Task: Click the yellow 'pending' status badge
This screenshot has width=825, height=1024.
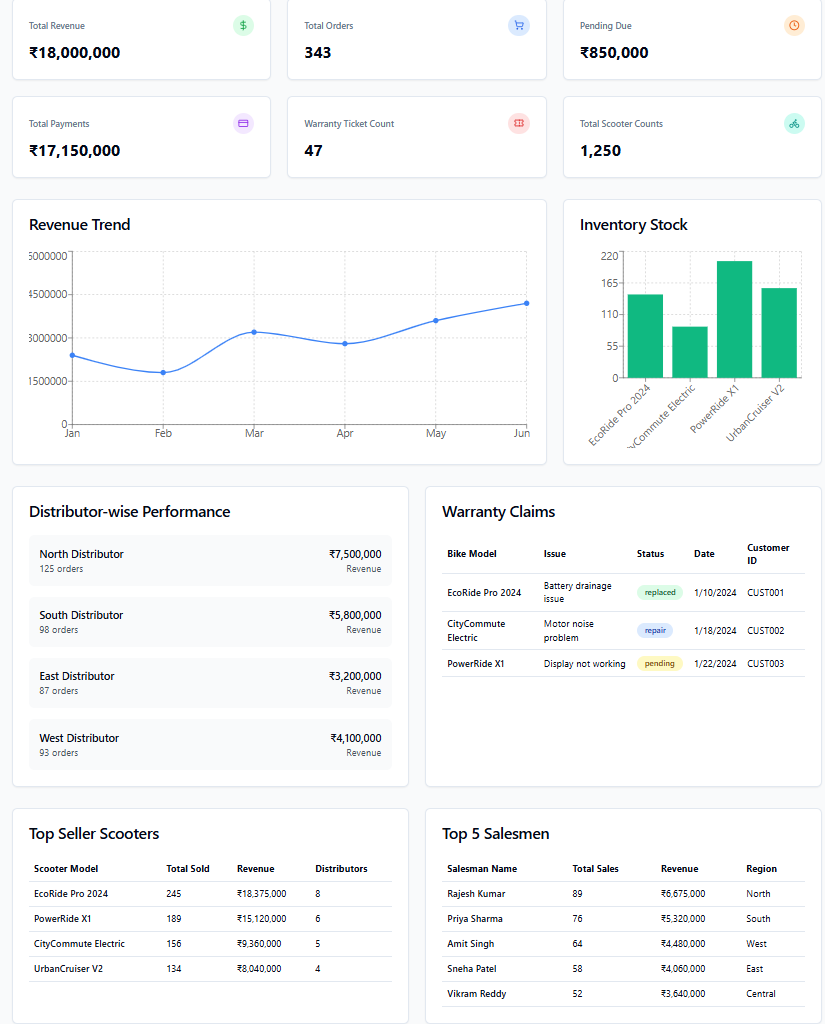Action: 659,663
